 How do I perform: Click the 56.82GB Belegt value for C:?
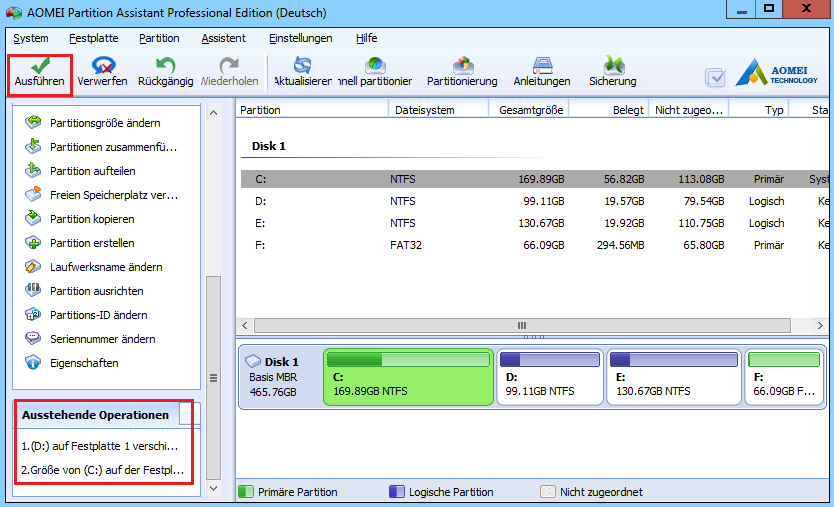click(623, 179)
